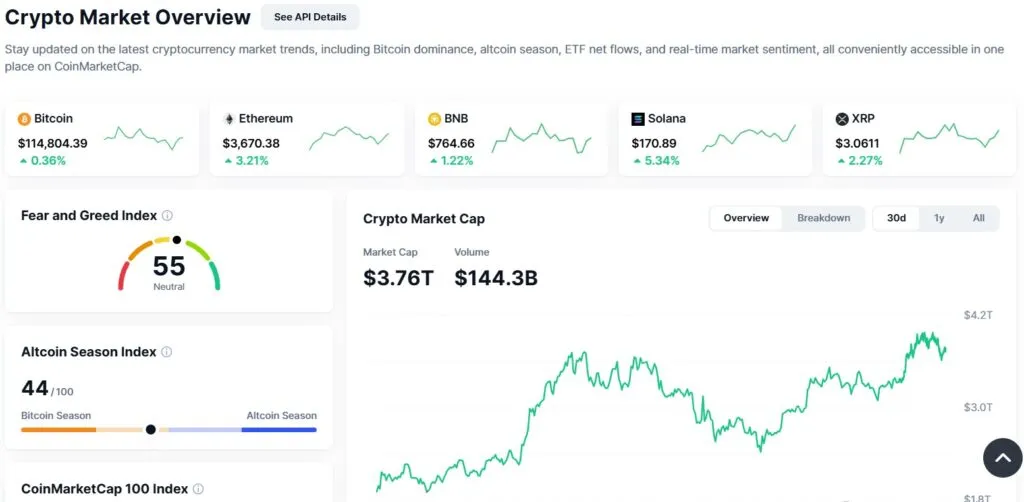The width and height of the screenshot is (1024, 502).
Task: Open Fear and Greed Index info icon
Action: coord(168,216)
